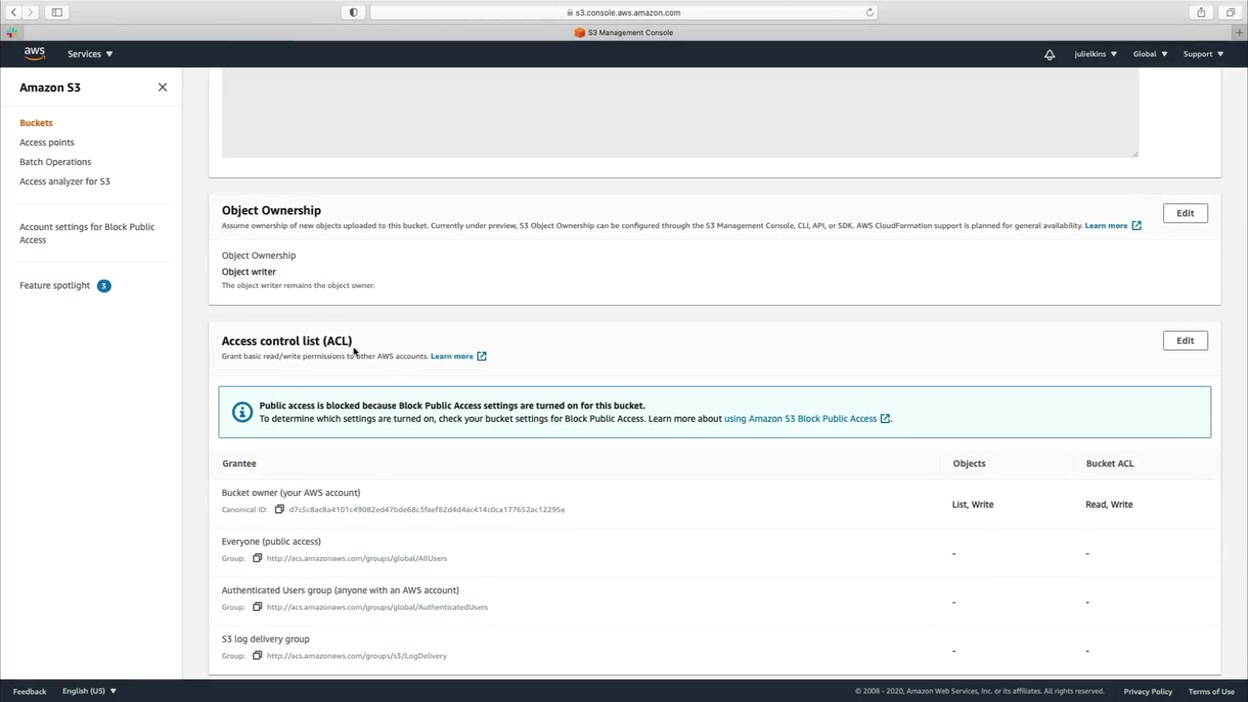Open Terms of Use in the footer

[1211, 691]
